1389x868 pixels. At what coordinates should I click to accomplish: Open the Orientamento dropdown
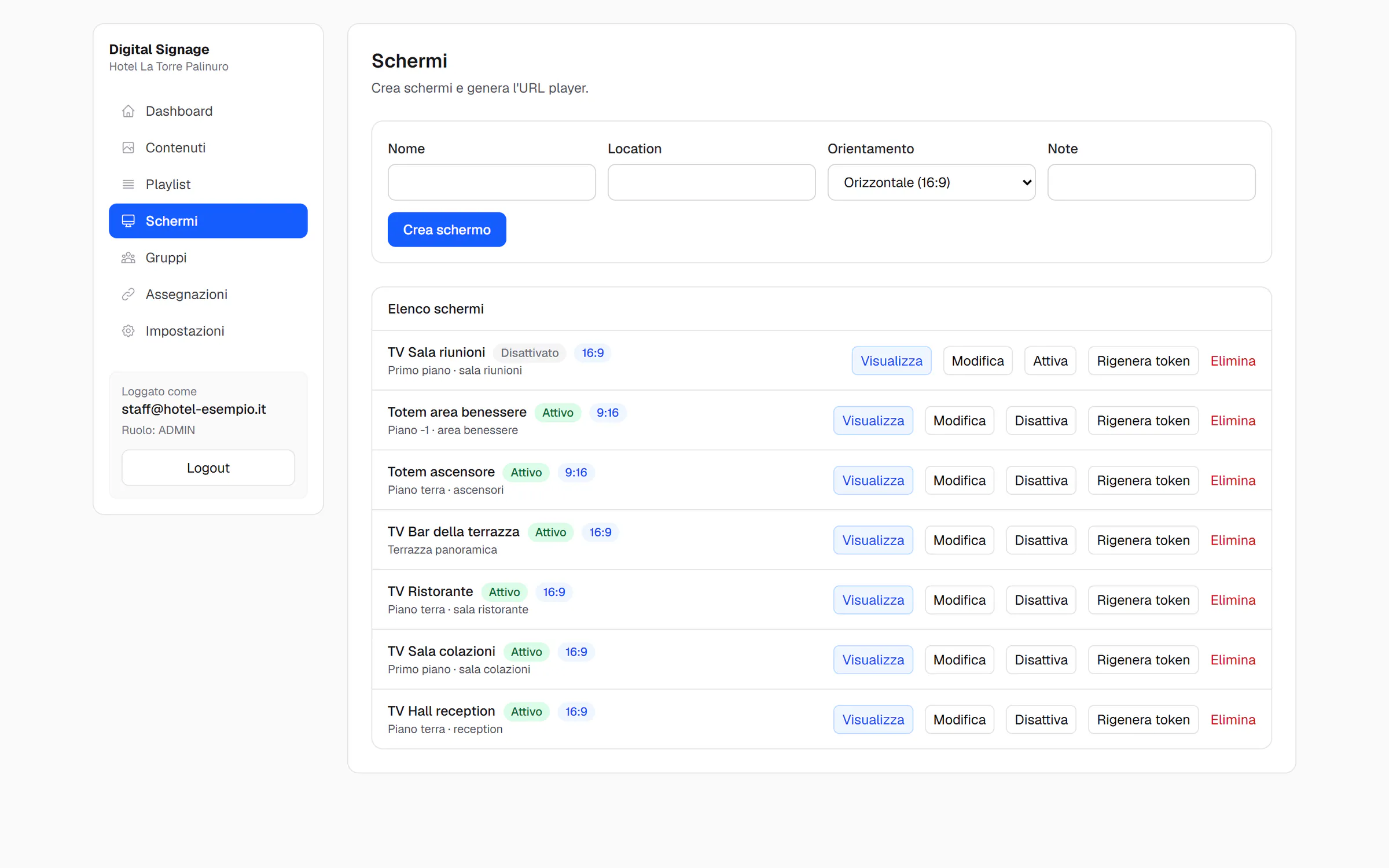coord(931,182)
